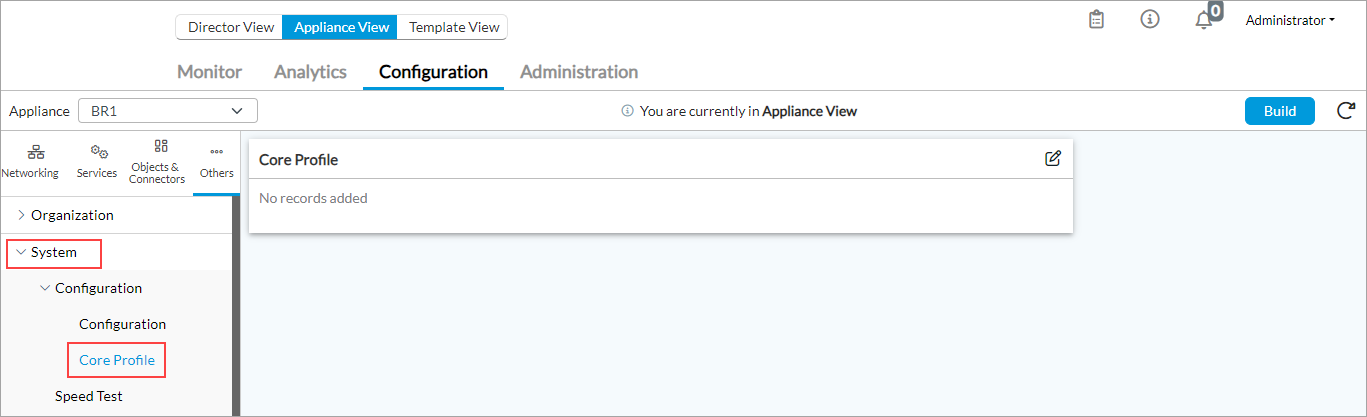Open Speed Test in sidebar
Image resolution: width=1367 pixels, height=417 pixels.
(88, 396)
